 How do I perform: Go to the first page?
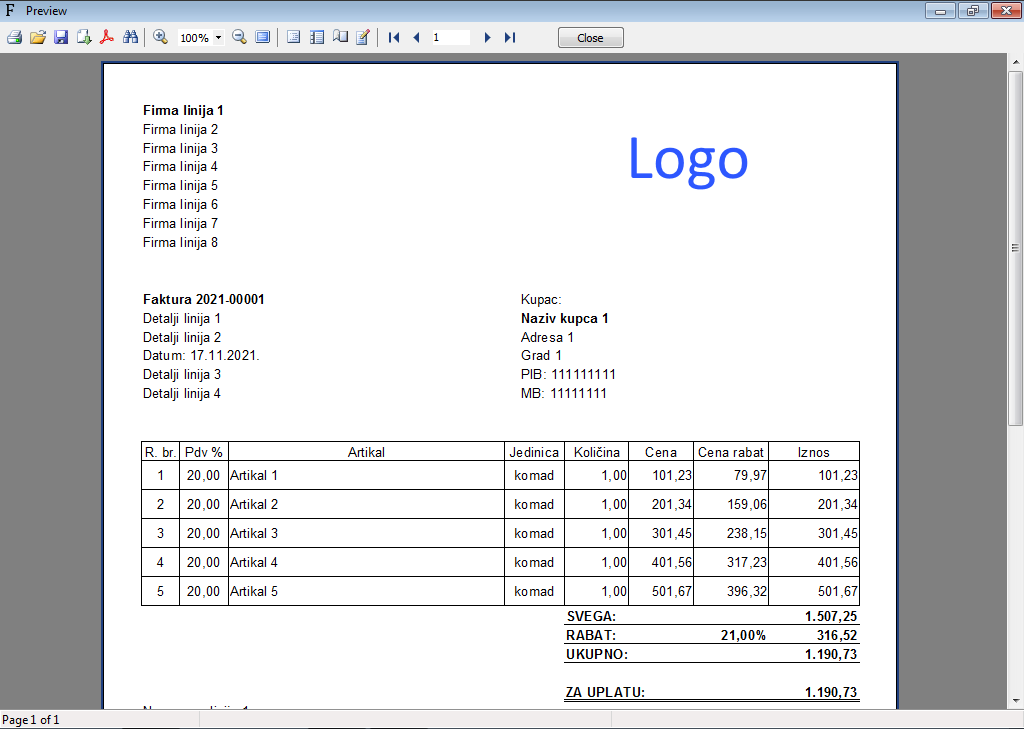pyautogui.click(x=394, y=37)
